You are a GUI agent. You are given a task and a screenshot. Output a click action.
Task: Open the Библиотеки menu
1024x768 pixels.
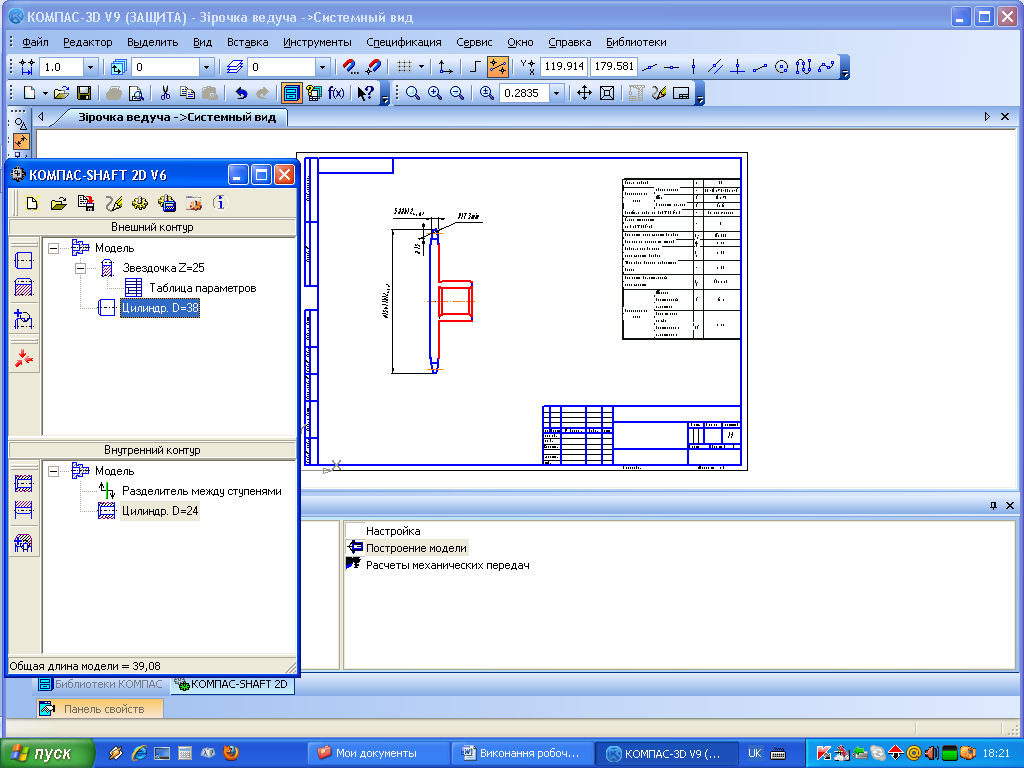pos(636,42)
